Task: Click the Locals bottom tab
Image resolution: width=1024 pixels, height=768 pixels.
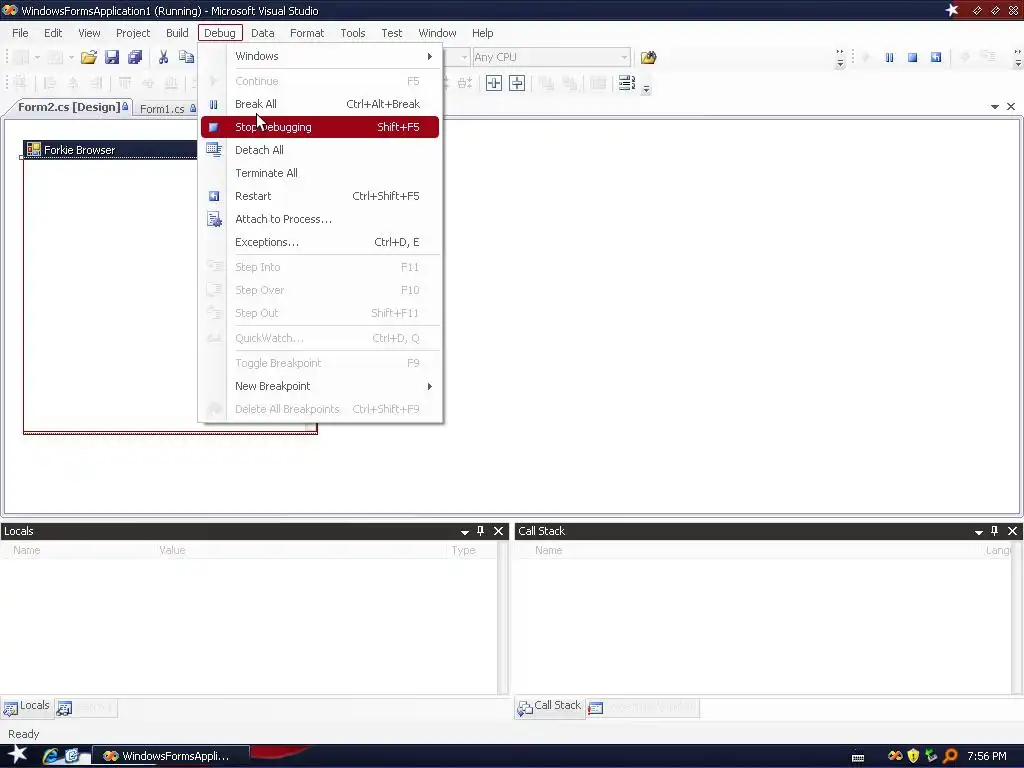Action: (27, 707)
